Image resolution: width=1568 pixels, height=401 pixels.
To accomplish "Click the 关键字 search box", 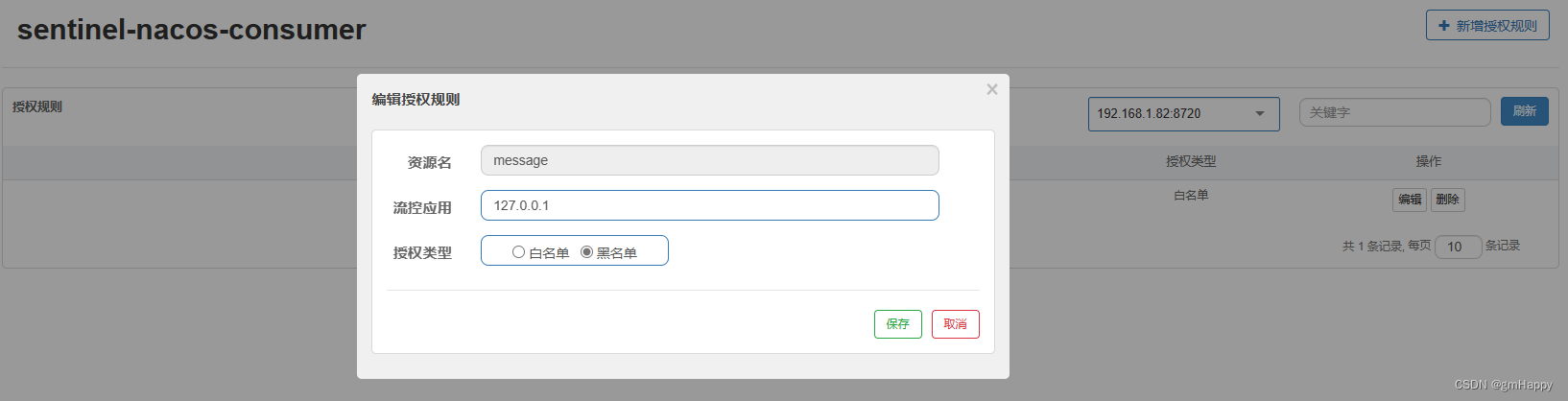I will tap(1395, 112).
